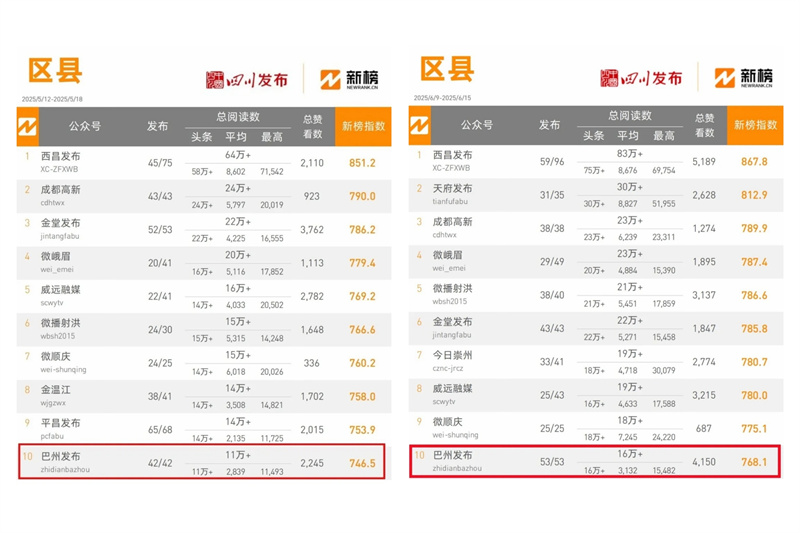Click the 2025/5/12-2025/5/18 date range text
This screenshot has width=800, height=533.
pyautogui.click(x=55, y=99)
